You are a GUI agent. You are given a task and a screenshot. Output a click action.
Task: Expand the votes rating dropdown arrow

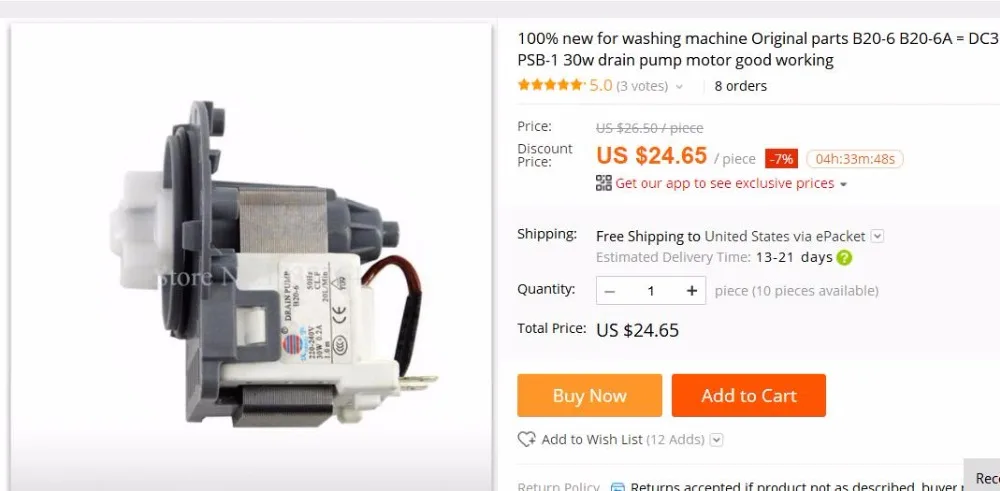pos(679,87)
